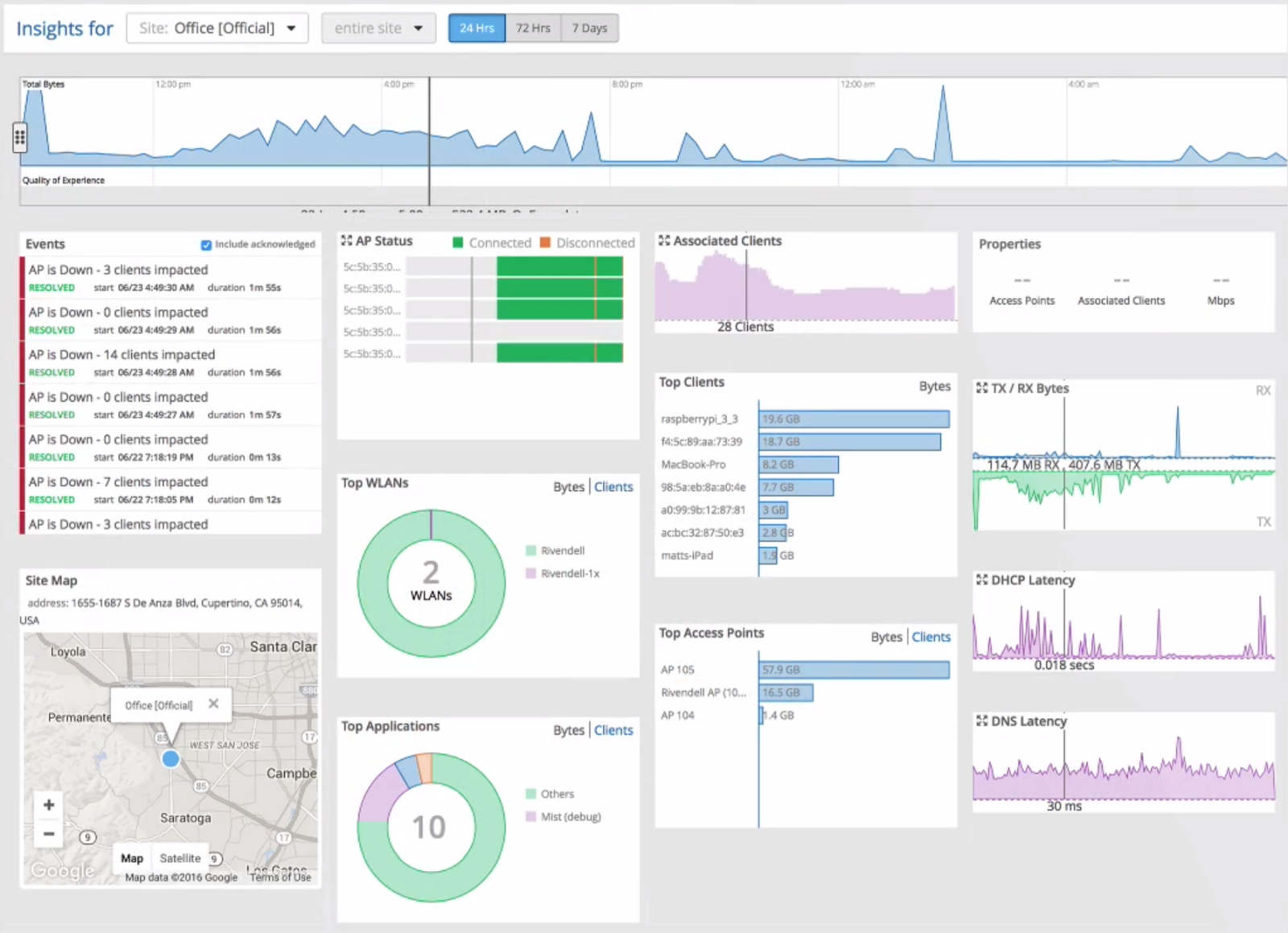The height and width of the screenshot is (933, 1288).
Task: Switch the site map to Satellite view
Action: click(x=180, y=858)
